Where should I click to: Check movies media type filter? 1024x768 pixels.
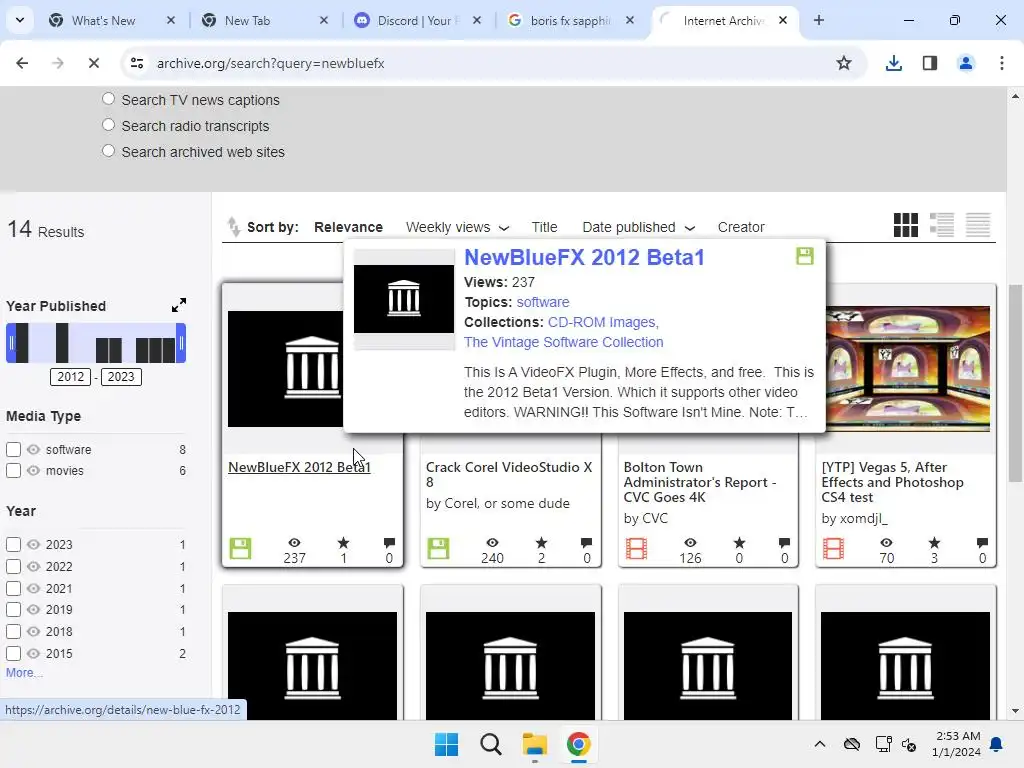click(13, 470)
